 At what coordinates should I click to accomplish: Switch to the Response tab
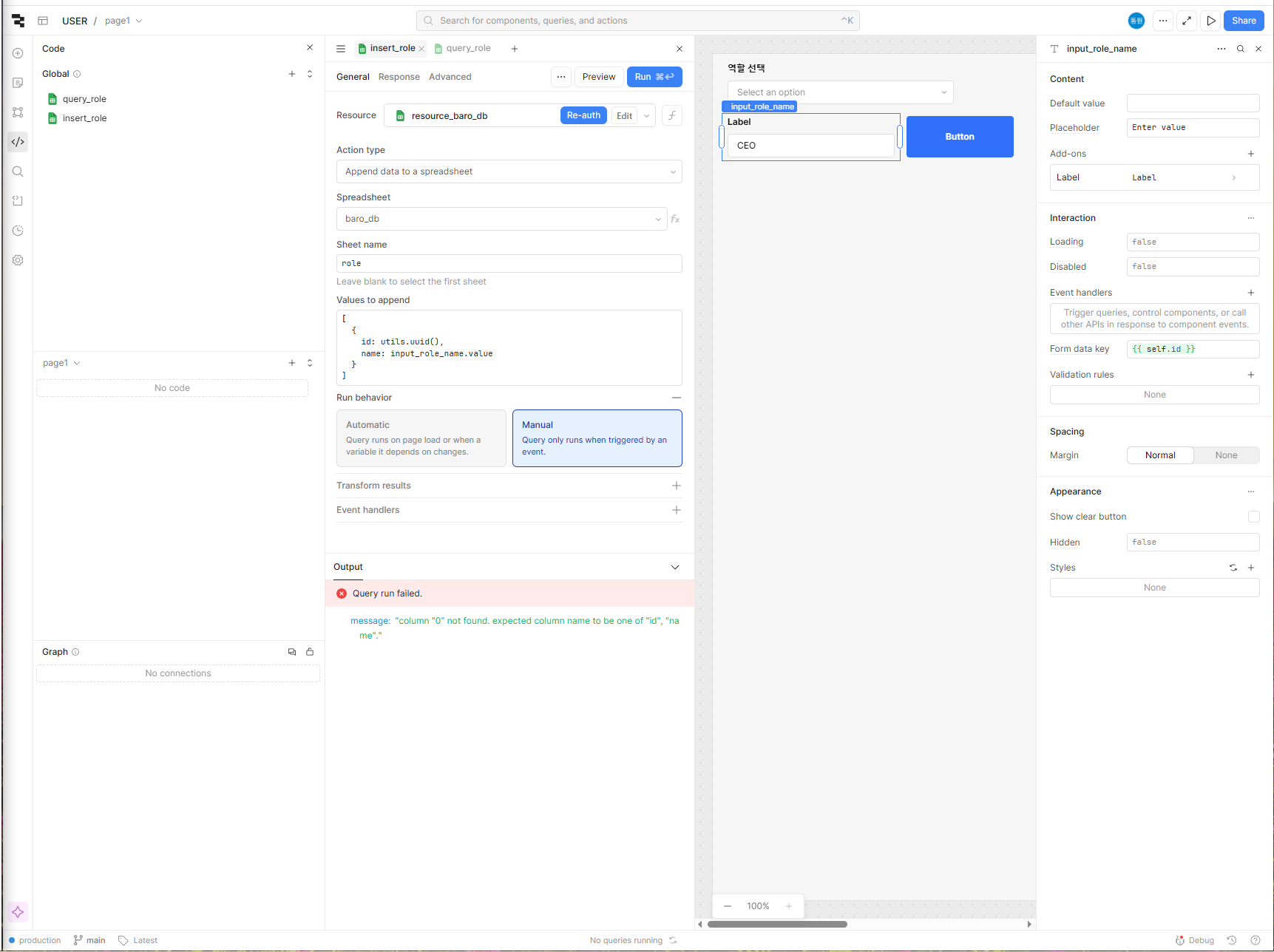coord(399,77)
